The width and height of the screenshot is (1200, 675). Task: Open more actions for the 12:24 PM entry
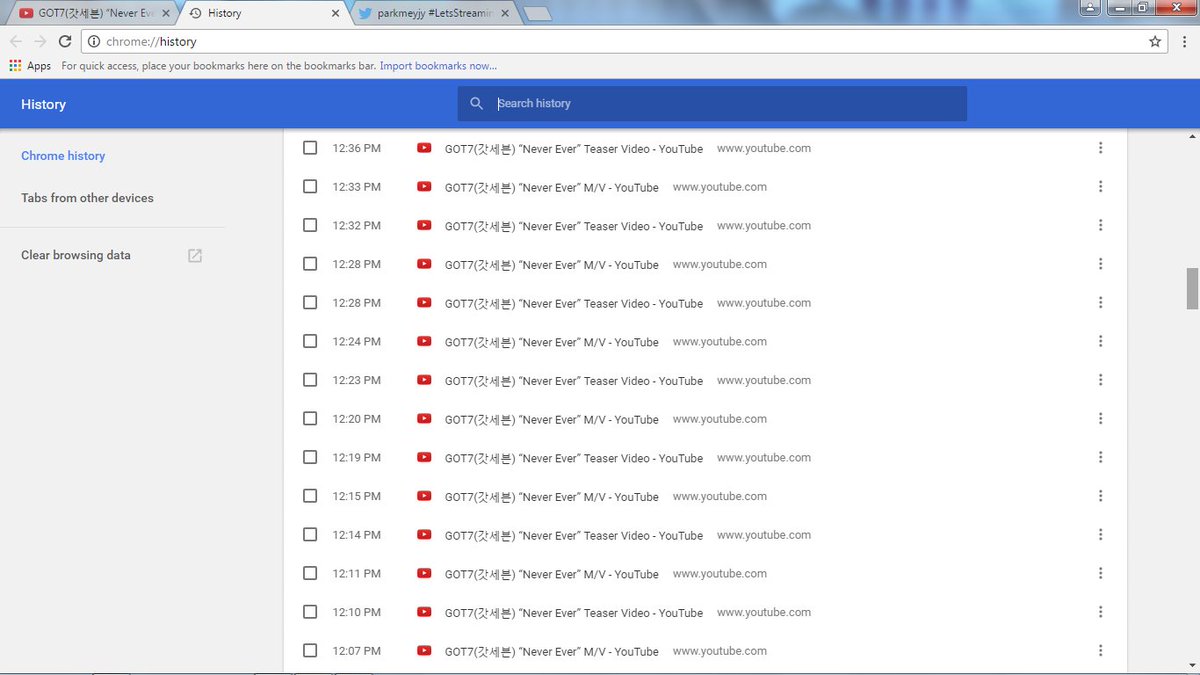coord(1100,341)
